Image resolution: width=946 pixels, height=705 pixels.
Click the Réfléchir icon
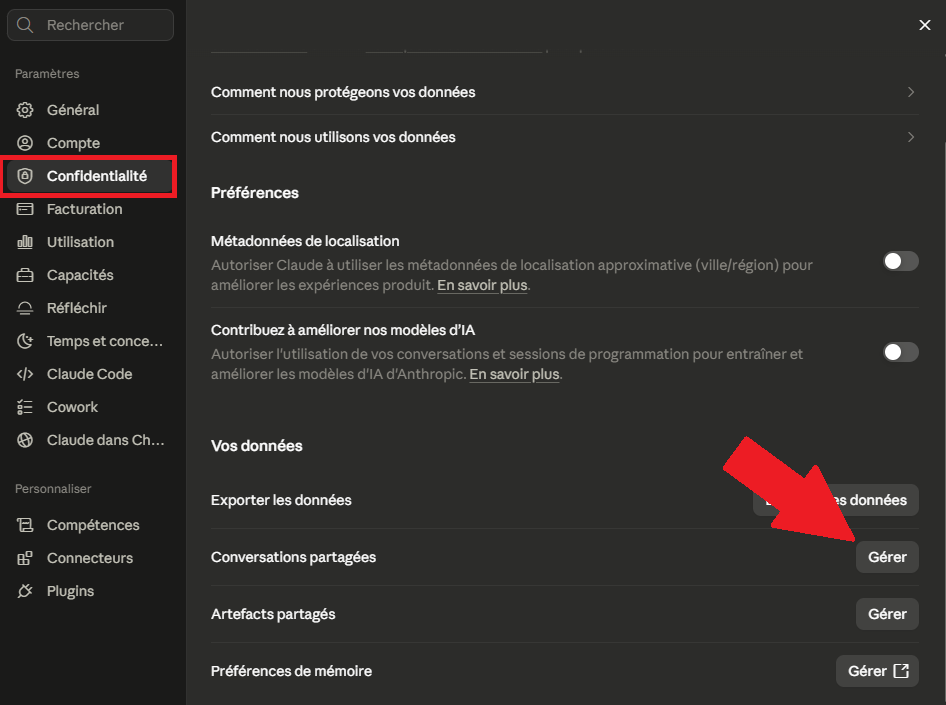[x=25, y=308]
